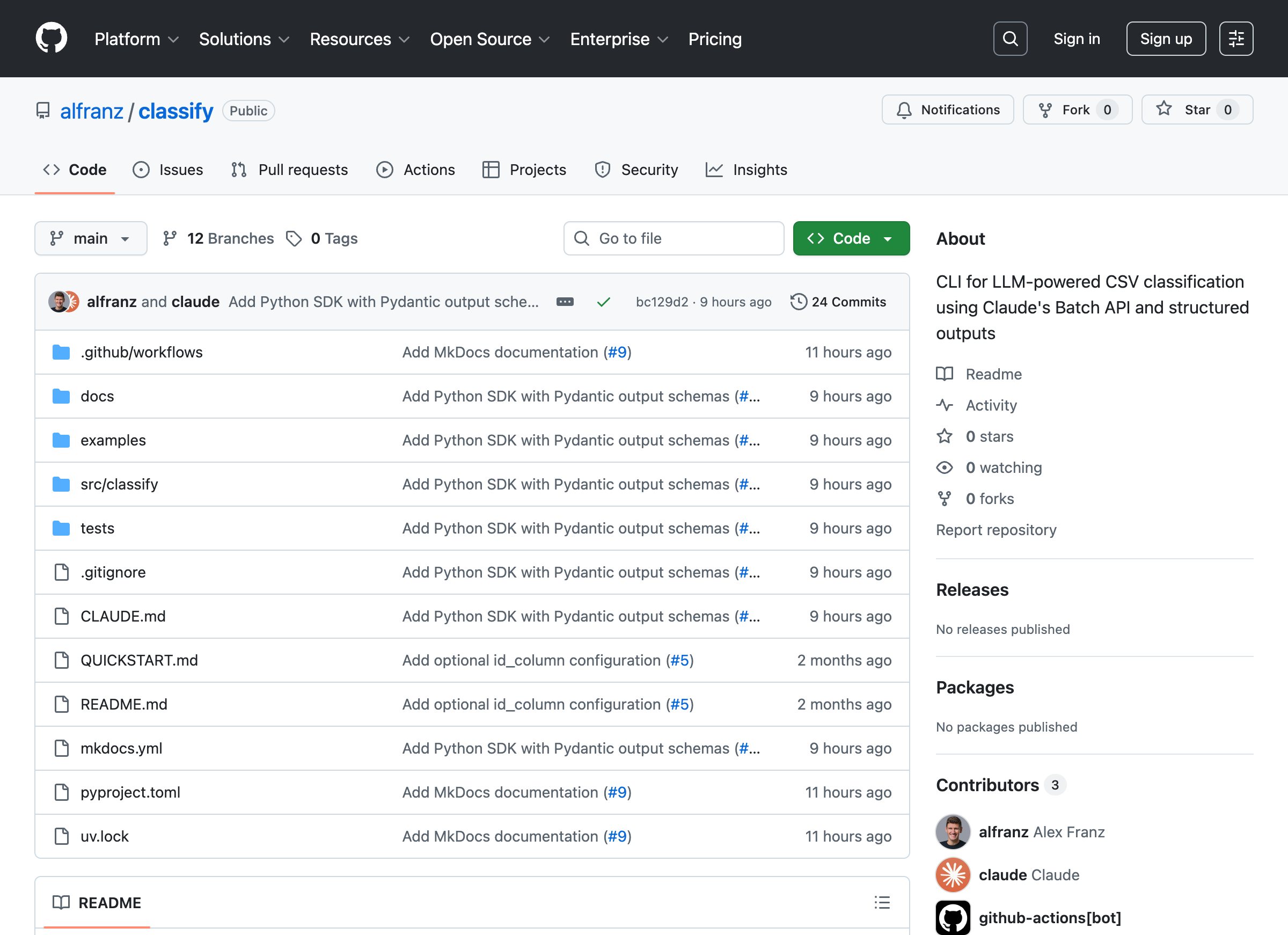Open the Actions tab
Image resolution: width=1288 pixels, height=935 pixels.
[x=416, y=169]
